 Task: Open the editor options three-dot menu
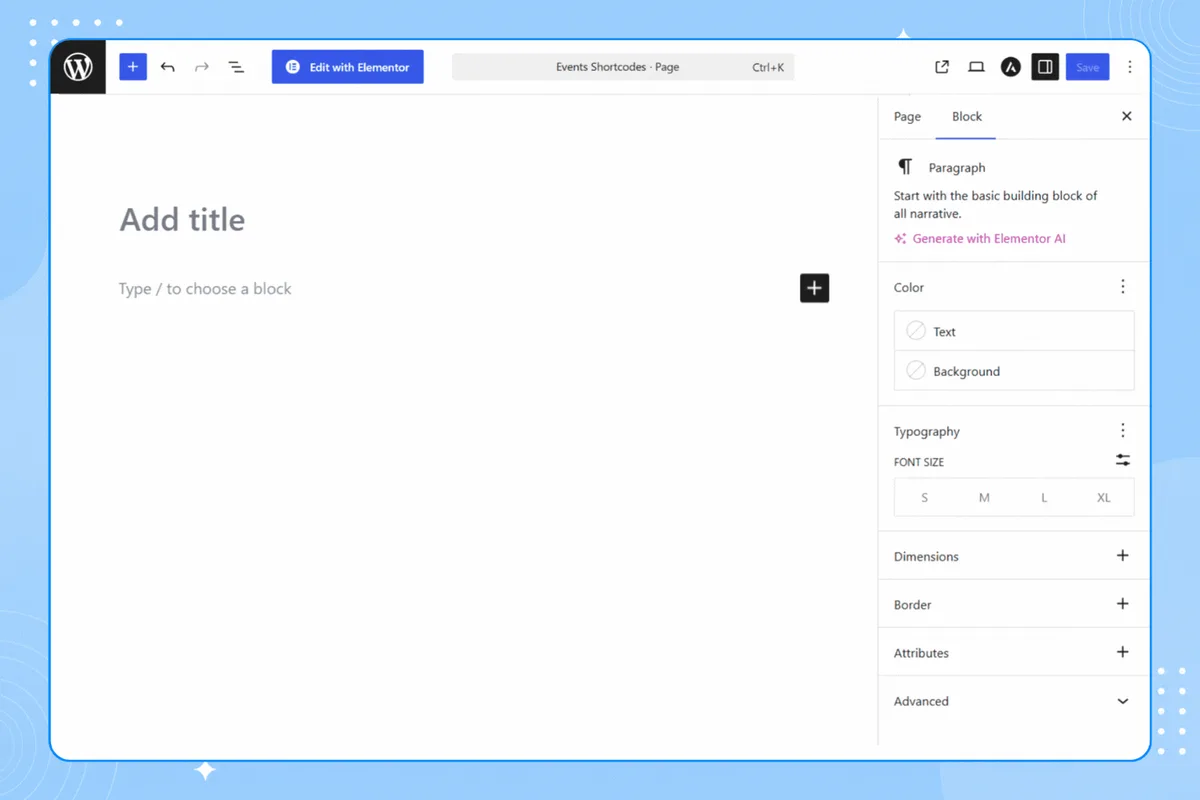[x=1130, y=67]
